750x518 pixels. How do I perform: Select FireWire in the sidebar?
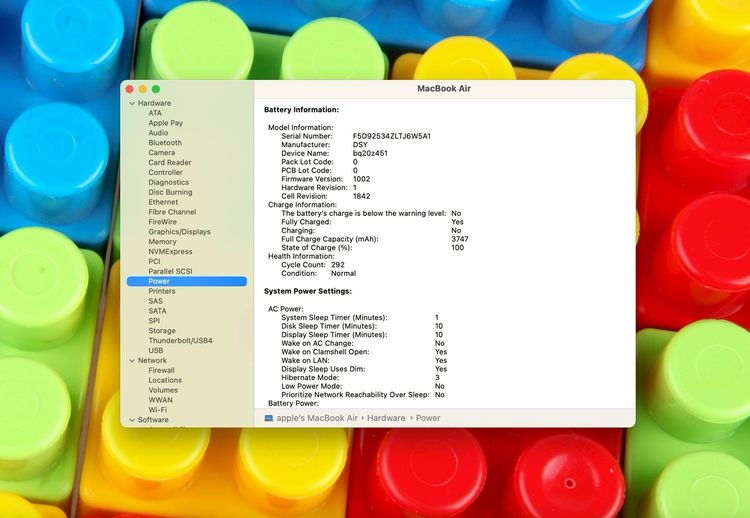(x=163, y=222)
